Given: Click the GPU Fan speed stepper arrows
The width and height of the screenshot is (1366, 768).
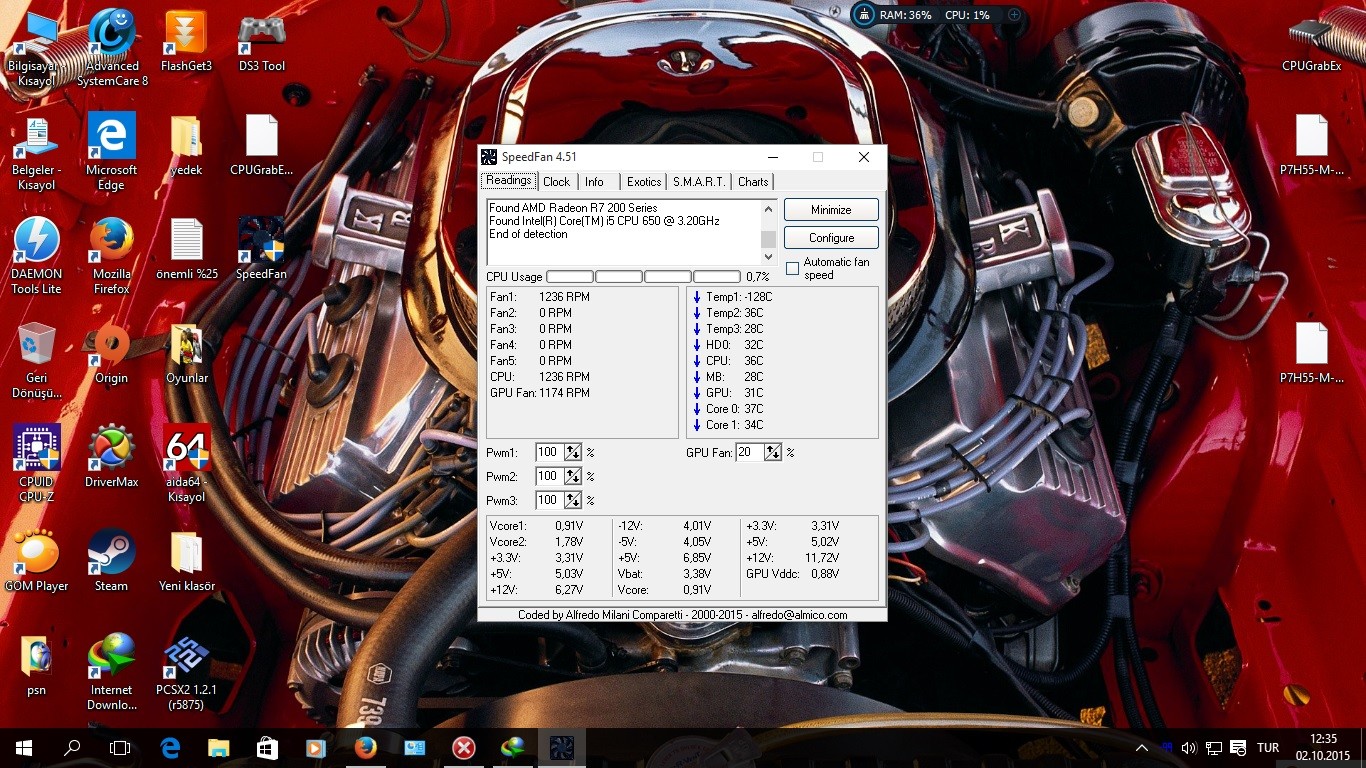Looking at the screenshot, I should pos(773,452).
